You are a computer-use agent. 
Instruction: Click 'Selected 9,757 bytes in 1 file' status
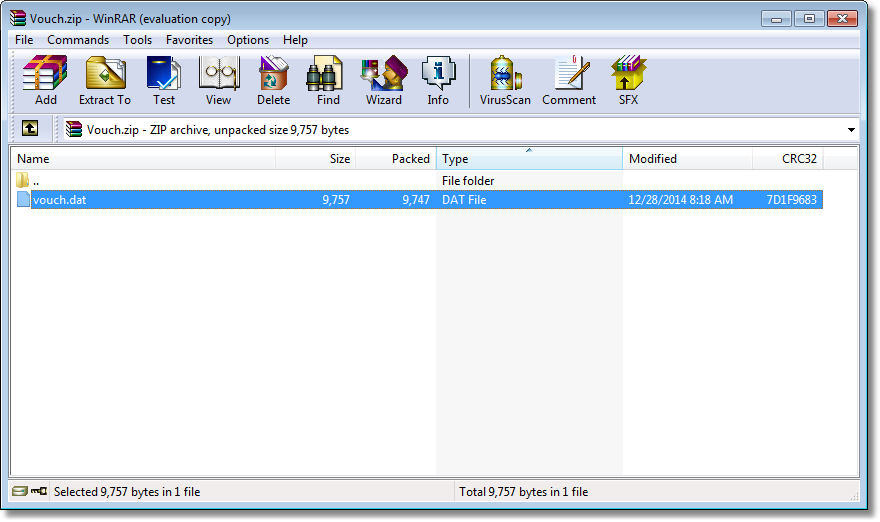(127, 492)
